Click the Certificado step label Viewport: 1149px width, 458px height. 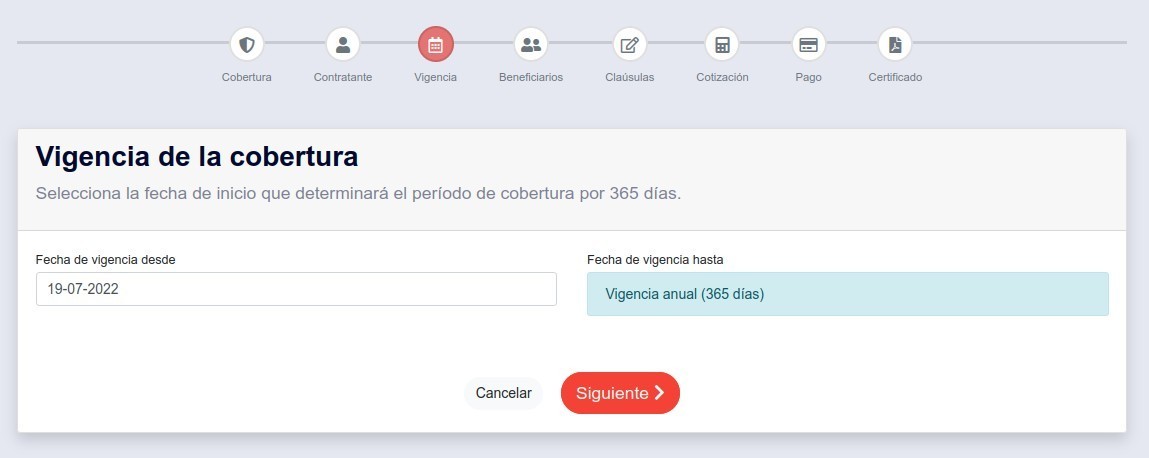pyautogui.click(x=895, y=77)
